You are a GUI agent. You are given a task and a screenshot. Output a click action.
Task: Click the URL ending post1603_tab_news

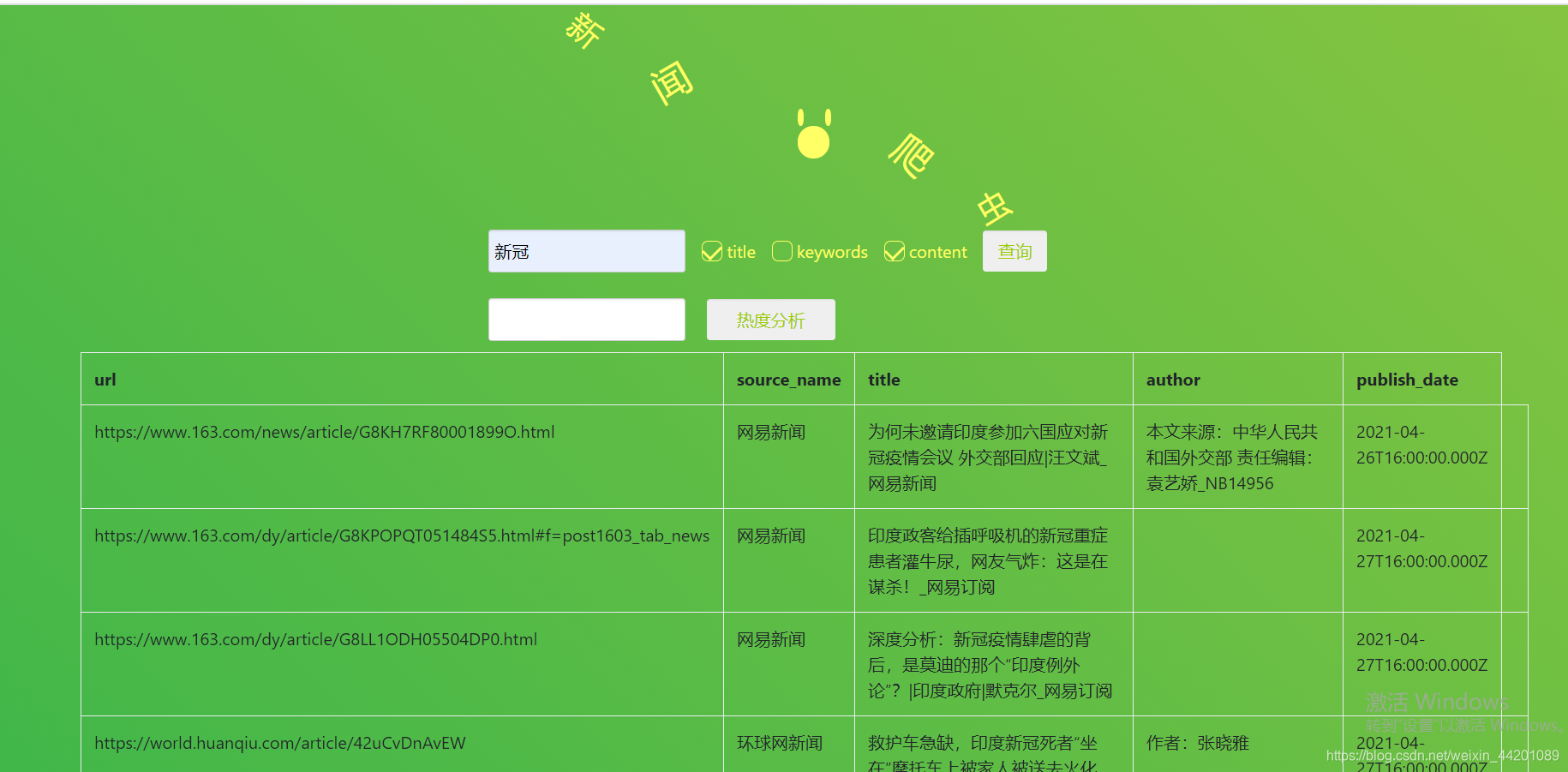(x=402, y=536)
